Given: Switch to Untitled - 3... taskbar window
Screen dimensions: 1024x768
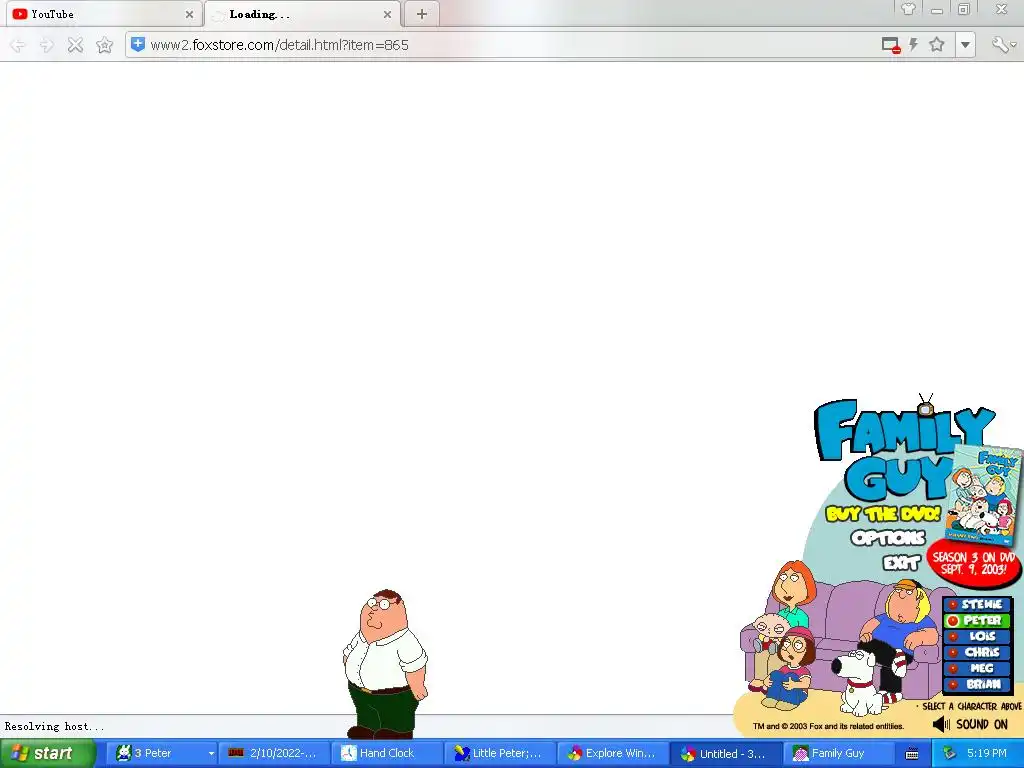Looking at the screenshot, I should (x=726, y=753).
